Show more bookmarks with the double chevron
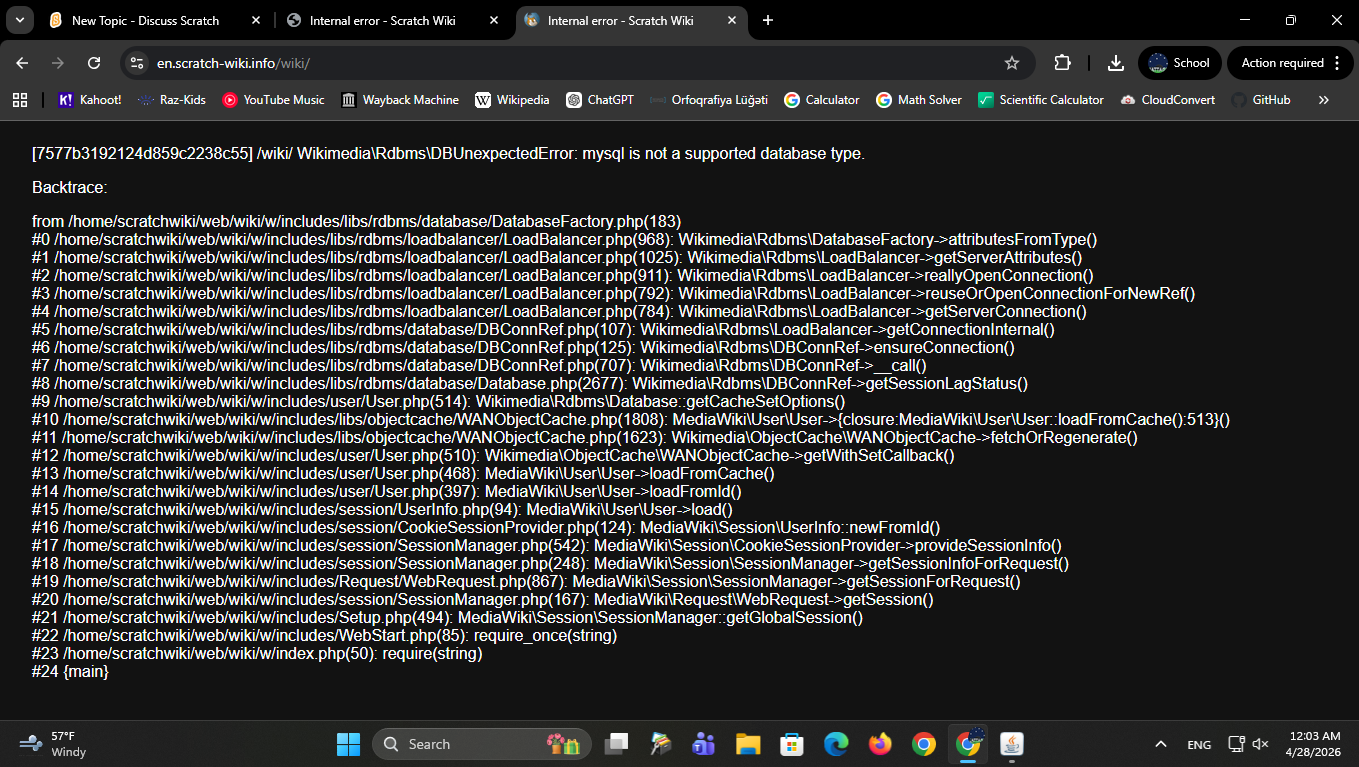Image resolution: width=1359 pixels, height=767 pixels. coord(1324,100)
